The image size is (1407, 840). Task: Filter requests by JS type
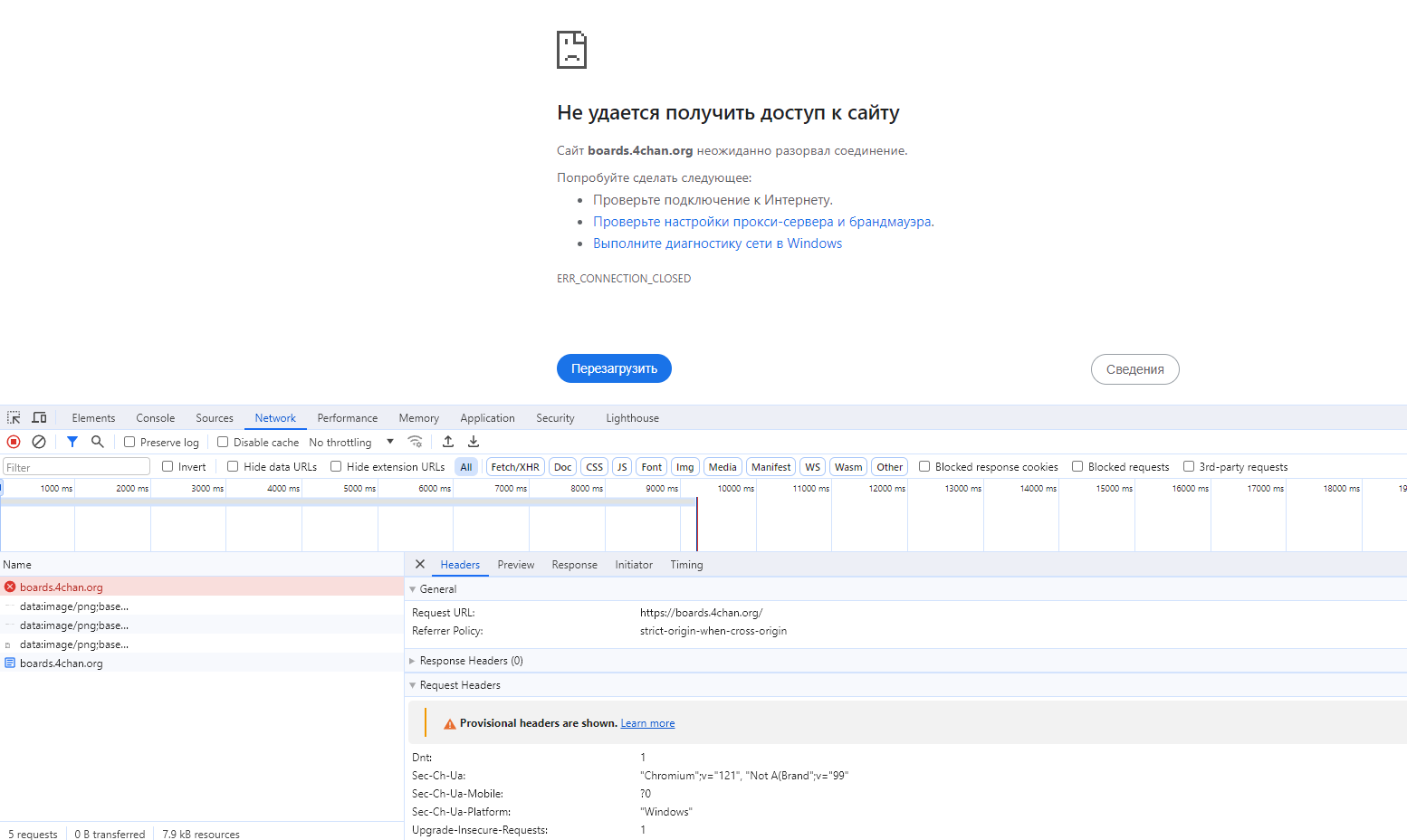[x=622, y=467]
